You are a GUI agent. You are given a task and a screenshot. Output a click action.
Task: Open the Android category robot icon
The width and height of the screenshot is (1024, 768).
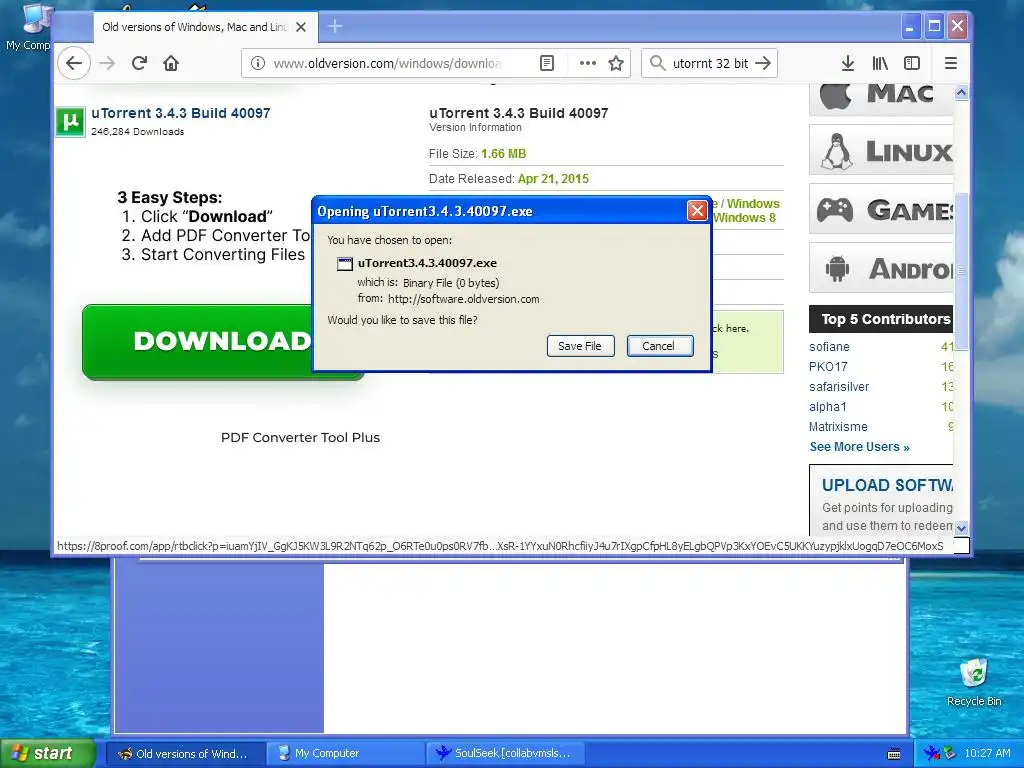tap(837, 268)
